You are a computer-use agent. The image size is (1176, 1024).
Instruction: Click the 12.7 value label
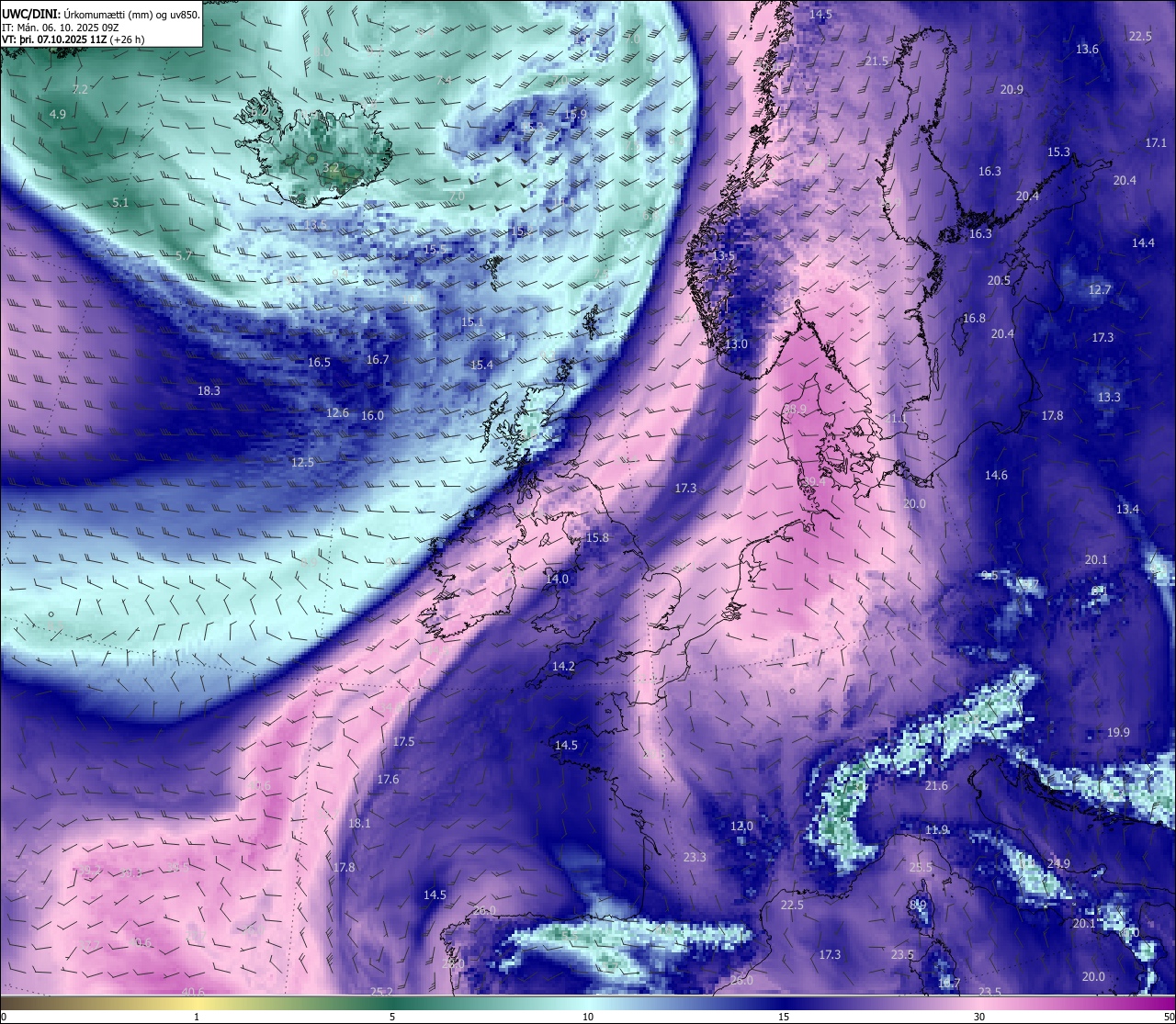(1100, 289)
